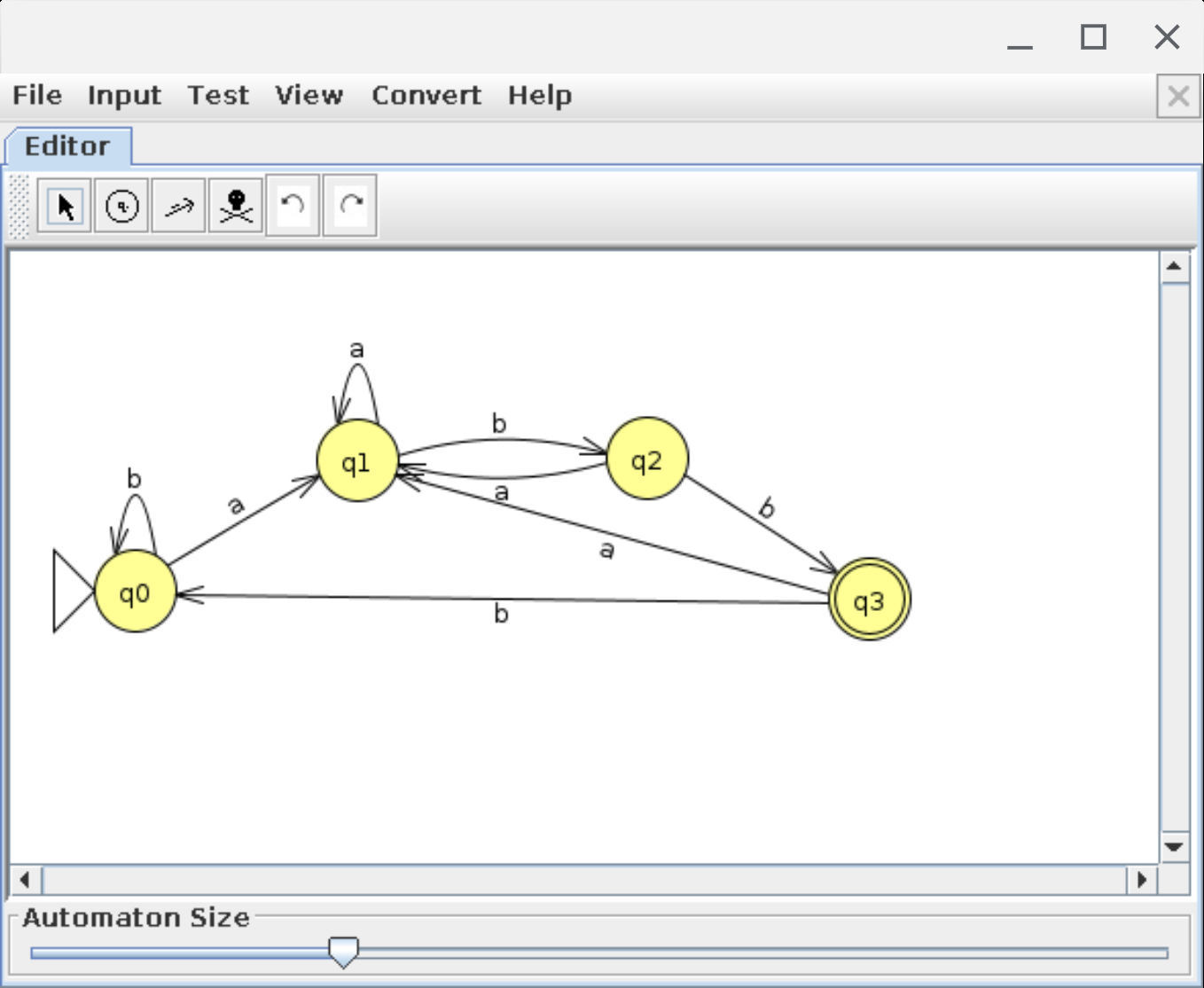1204x988 pixels.
Task: Close the Editor tab with X icon
Action: click(x=1177, y=96)
